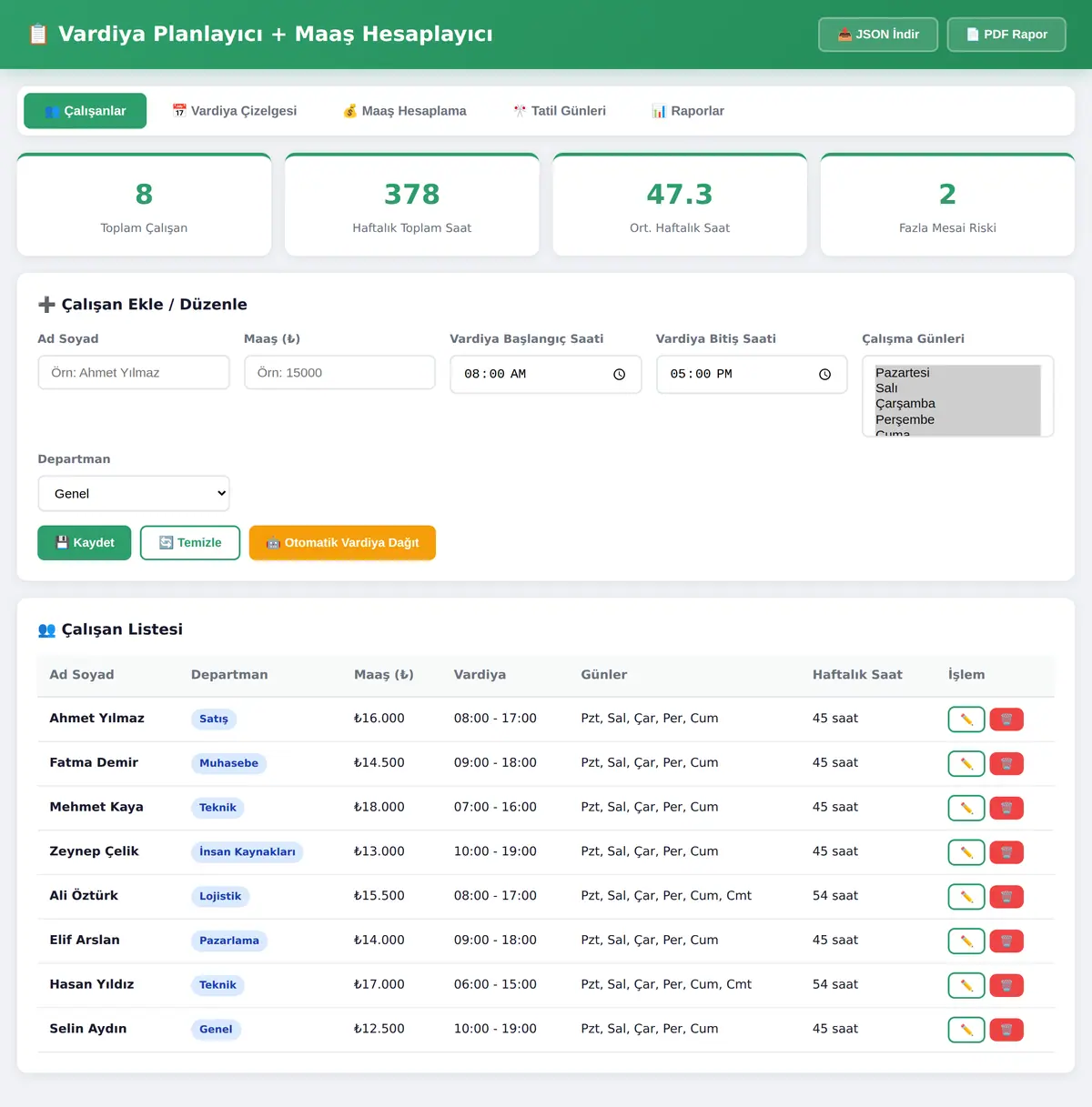Open the clock picker for Vardiya Başlangıç Saati
The width and height of the screenshot is (1092, 1107).
pyautogui.click(x=619, y=375)
